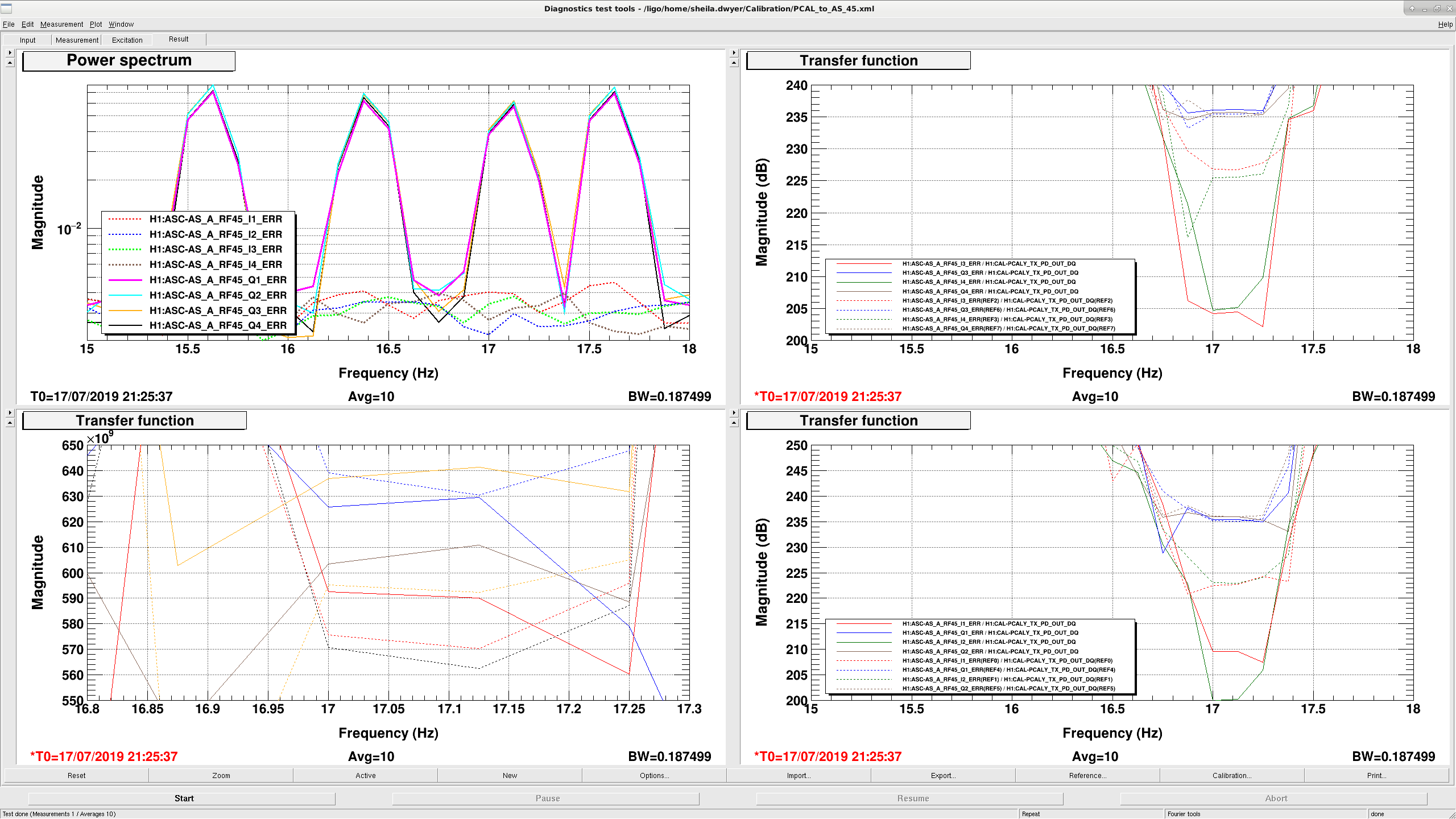Click up arrow beside top-right Transfer function
This screenshot has height=819, width=1456.
(734, 63)
